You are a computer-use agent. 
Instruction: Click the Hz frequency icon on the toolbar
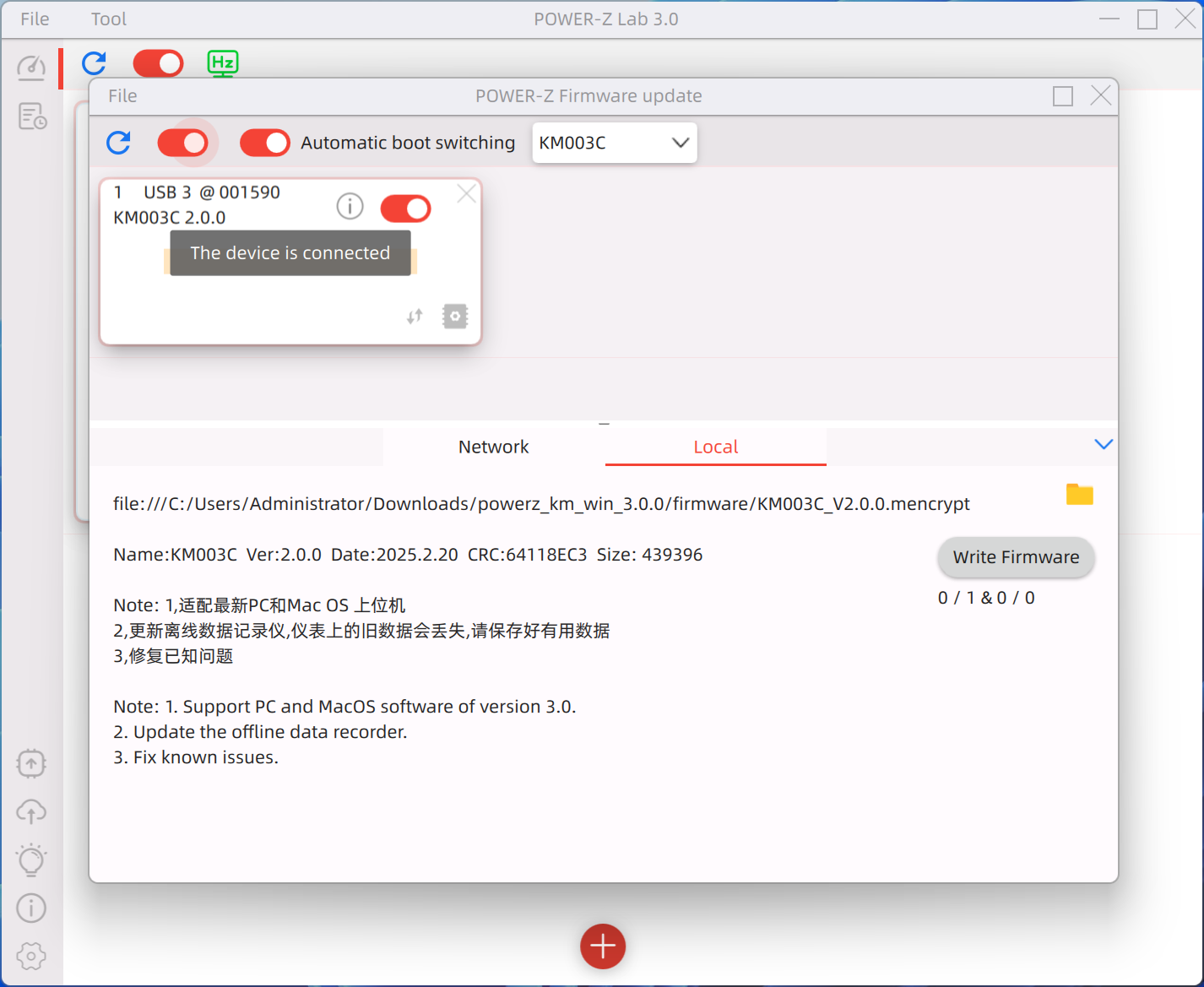pos(223,62)
